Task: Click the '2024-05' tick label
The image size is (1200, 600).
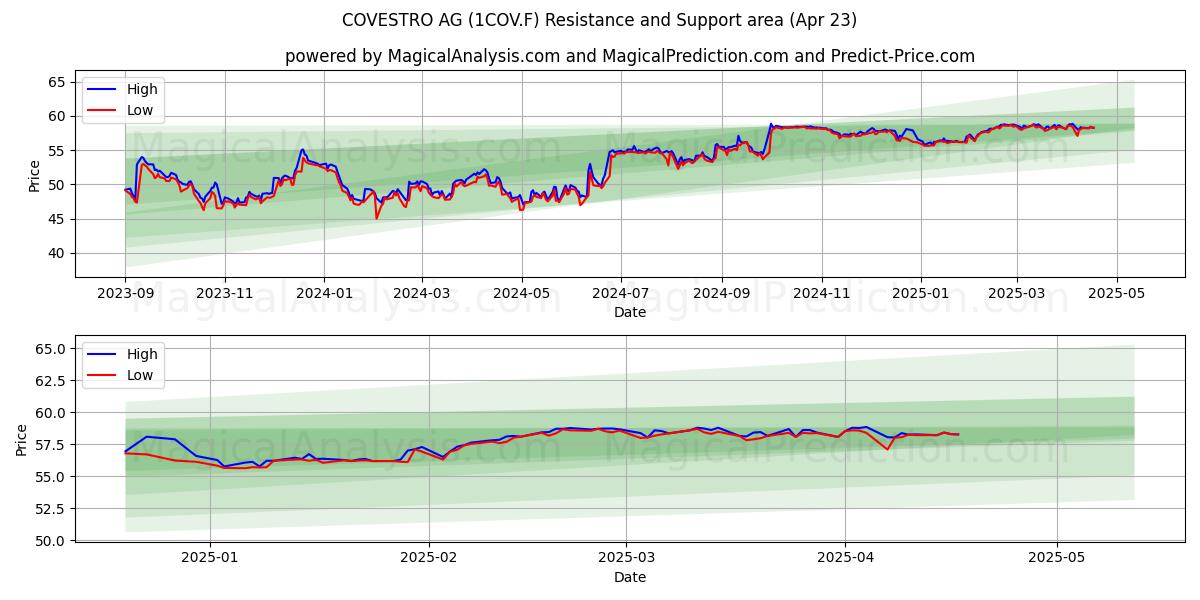Action: [521, 294]
